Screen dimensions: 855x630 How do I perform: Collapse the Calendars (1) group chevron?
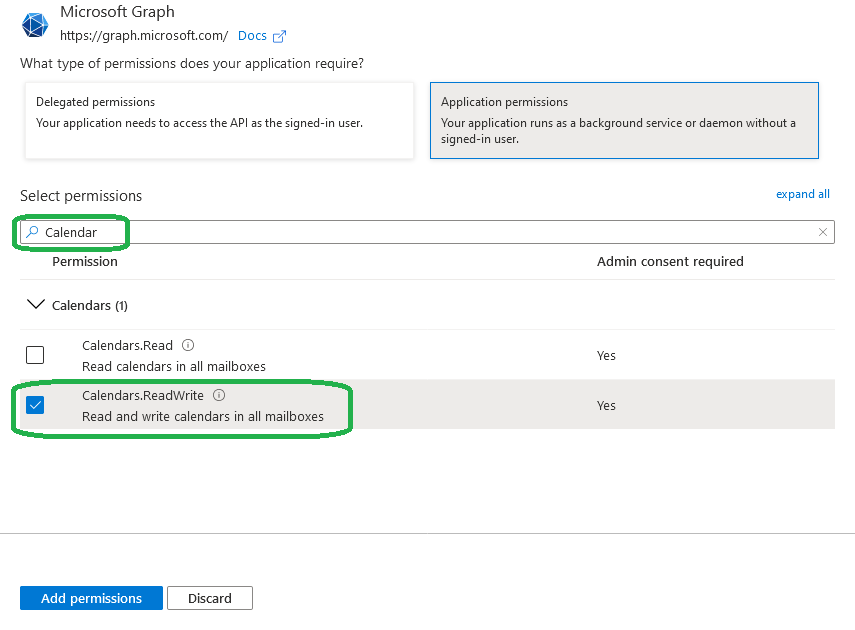(36, 304)
